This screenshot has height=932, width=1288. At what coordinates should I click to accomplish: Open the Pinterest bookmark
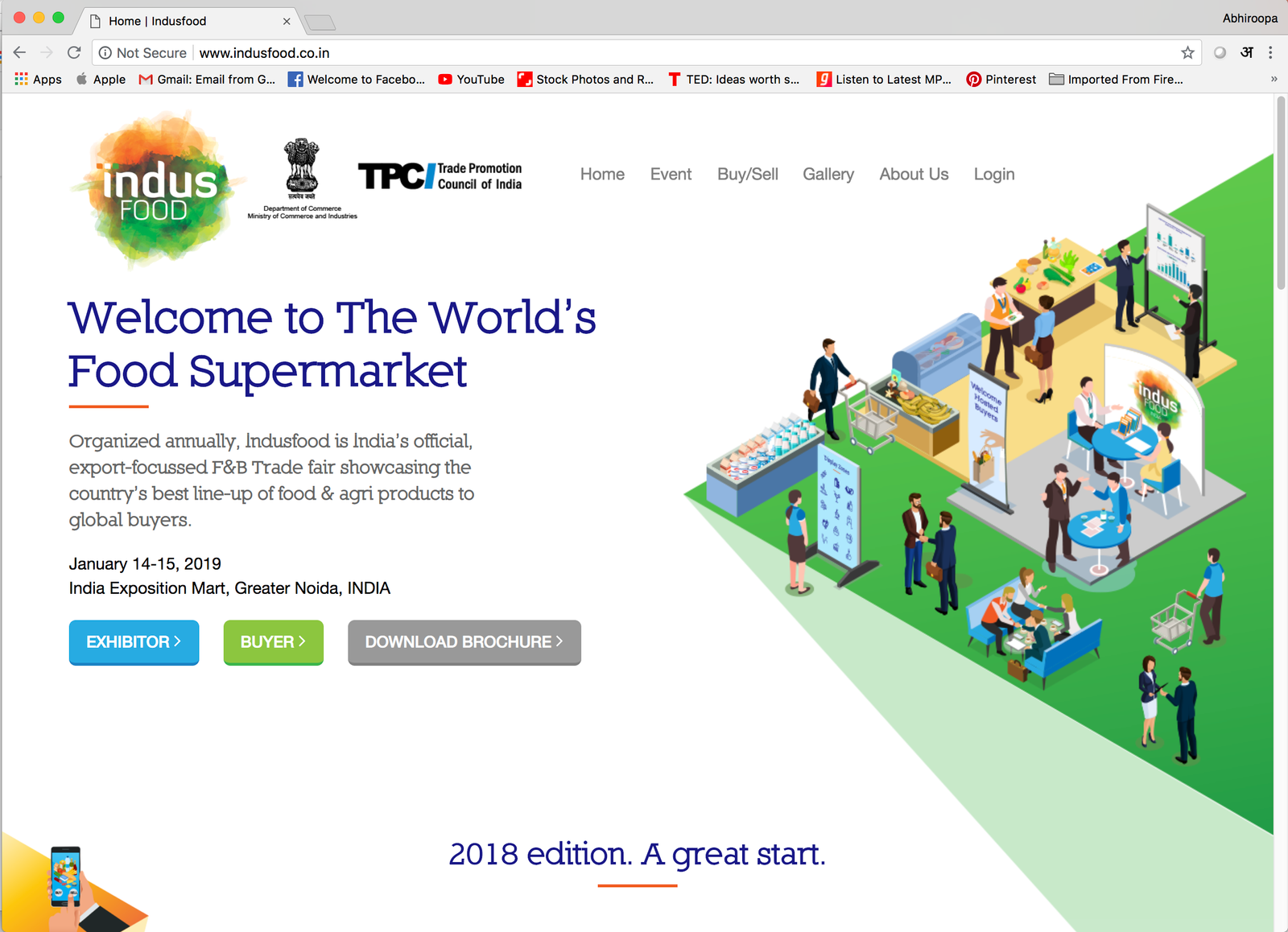click(1001, 79)
